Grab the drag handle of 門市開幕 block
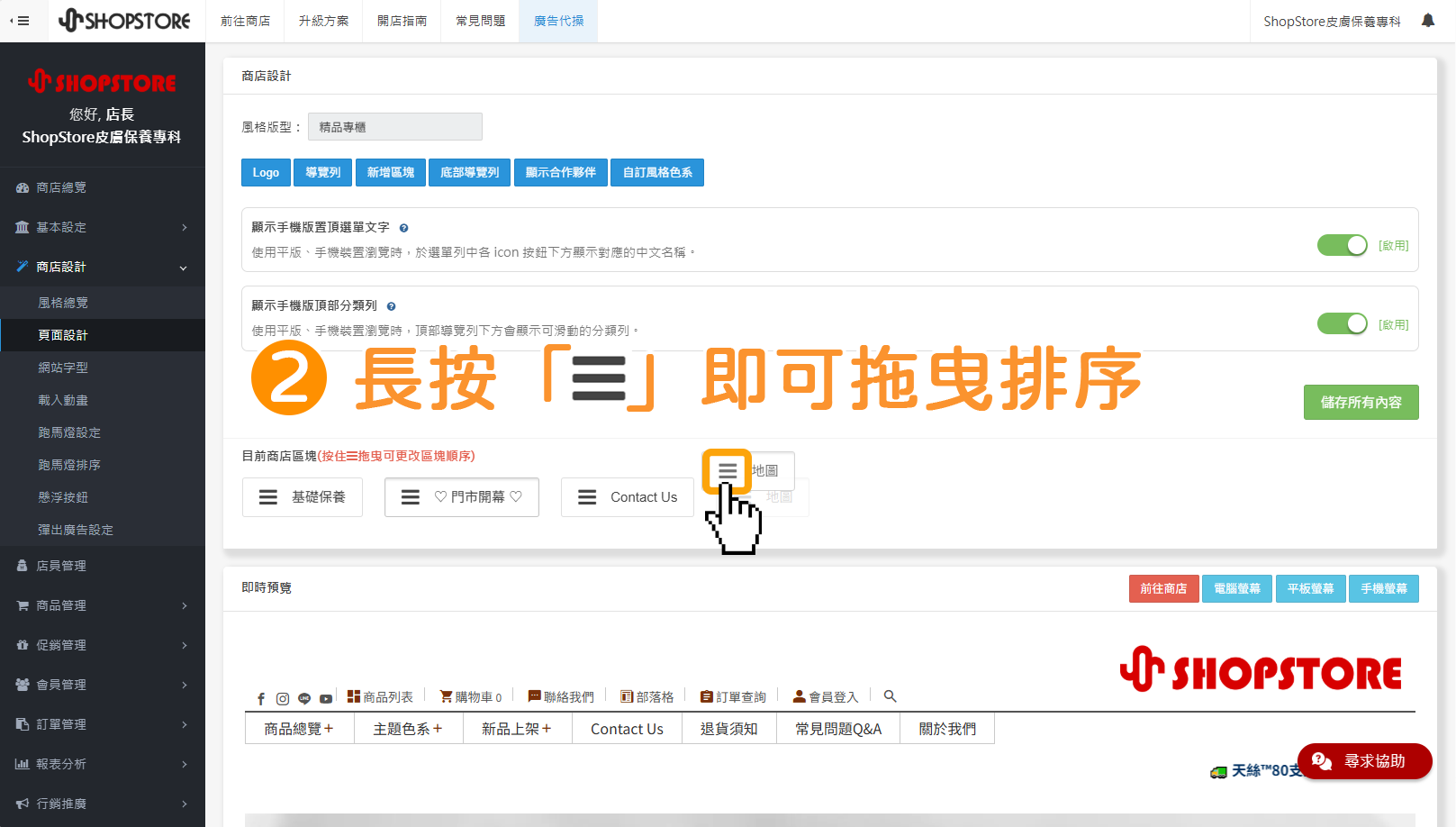1456x827 pixels. (x=411, y=497)
